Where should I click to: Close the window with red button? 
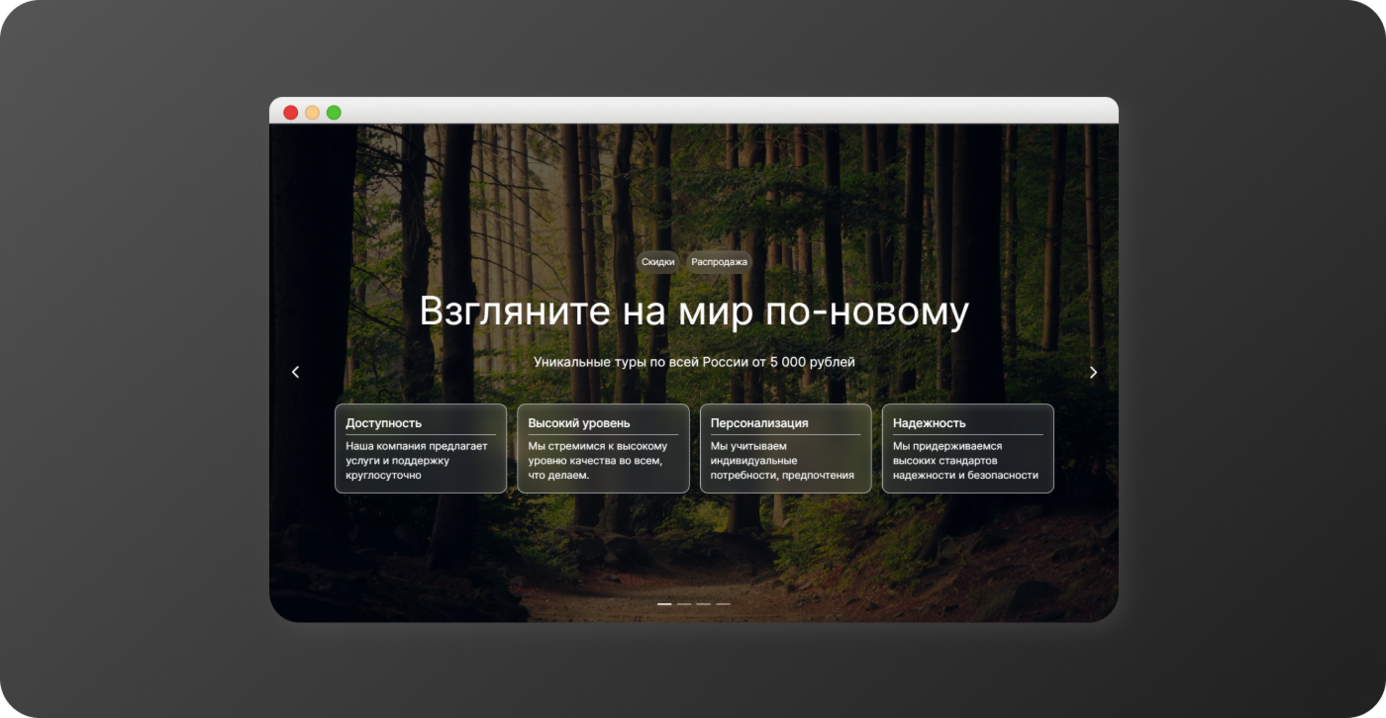tap(291, 112)
